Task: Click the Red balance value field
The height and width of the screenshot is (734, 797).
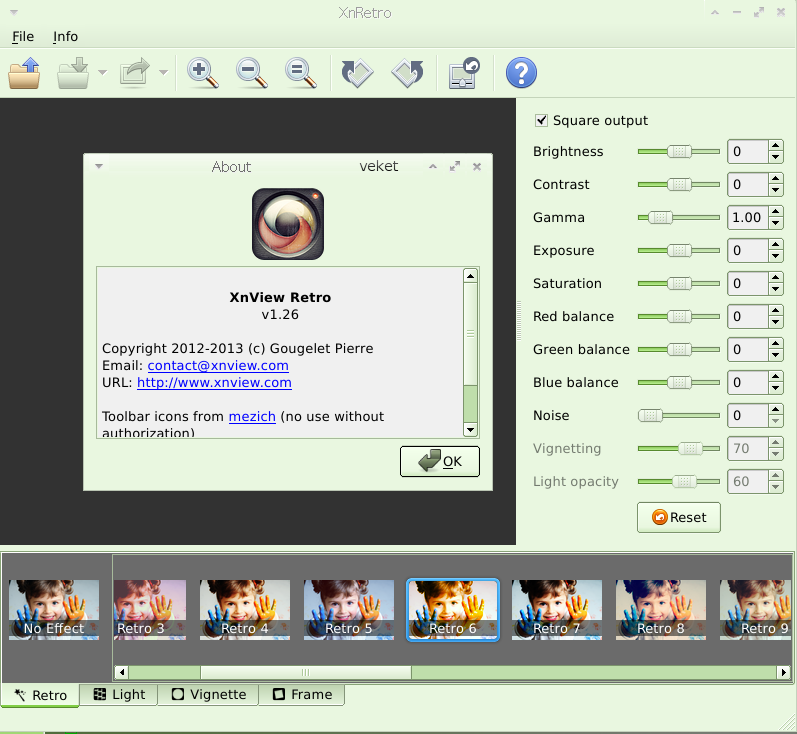Action: 748,317
